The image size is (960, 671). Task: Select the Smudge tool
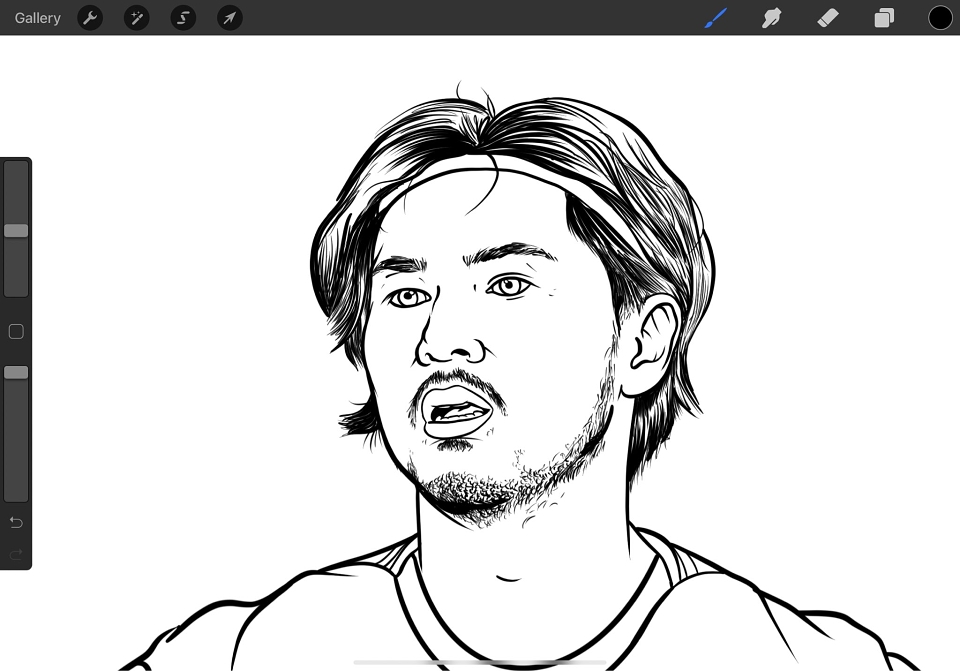[x=771, y=18]
